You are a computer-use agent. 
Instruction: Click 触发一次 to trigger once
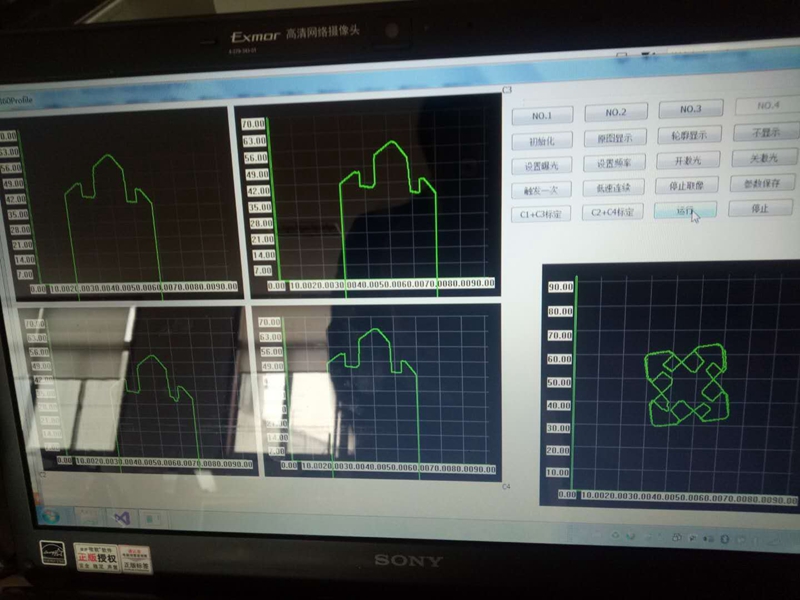541,190
